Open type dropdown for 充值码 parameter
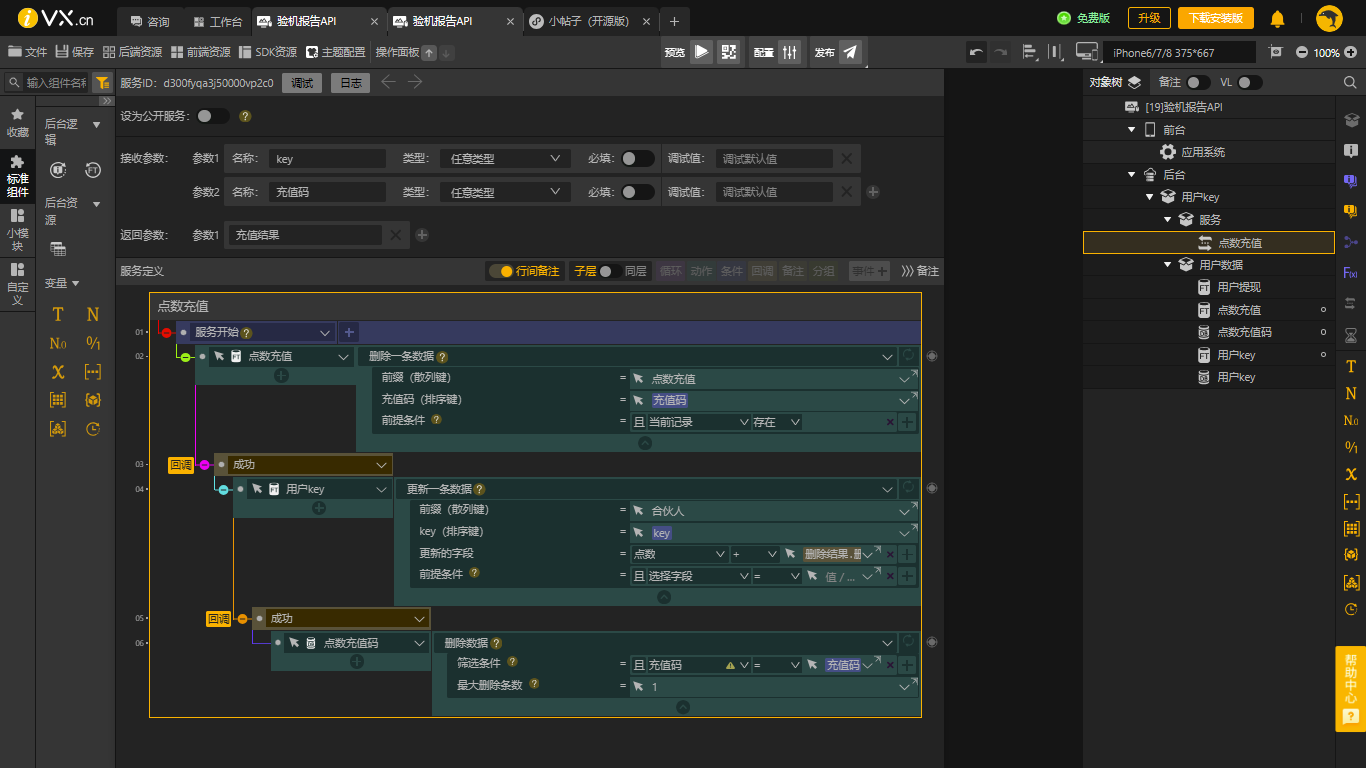Viewport: 1366px width, 768px height. [x=504, y=192]
